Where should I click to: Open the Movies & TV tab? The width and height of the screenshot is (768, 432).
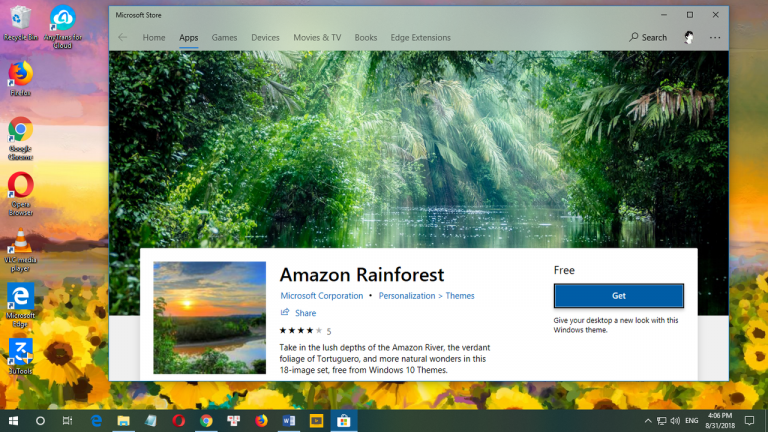click(x=317, y=37)
